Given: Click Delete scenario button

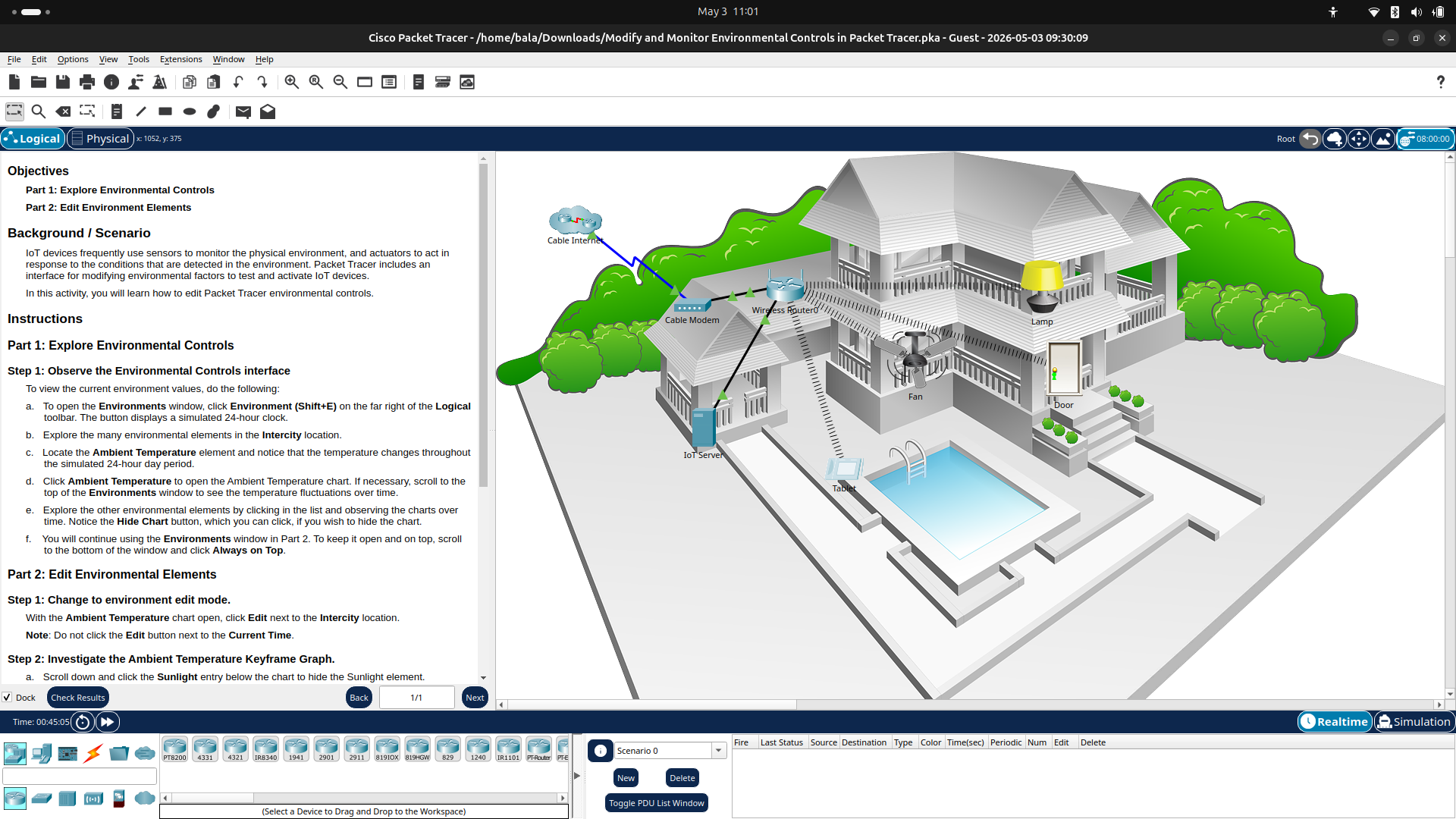Looking at the screenshot, I should coord(682,778).
